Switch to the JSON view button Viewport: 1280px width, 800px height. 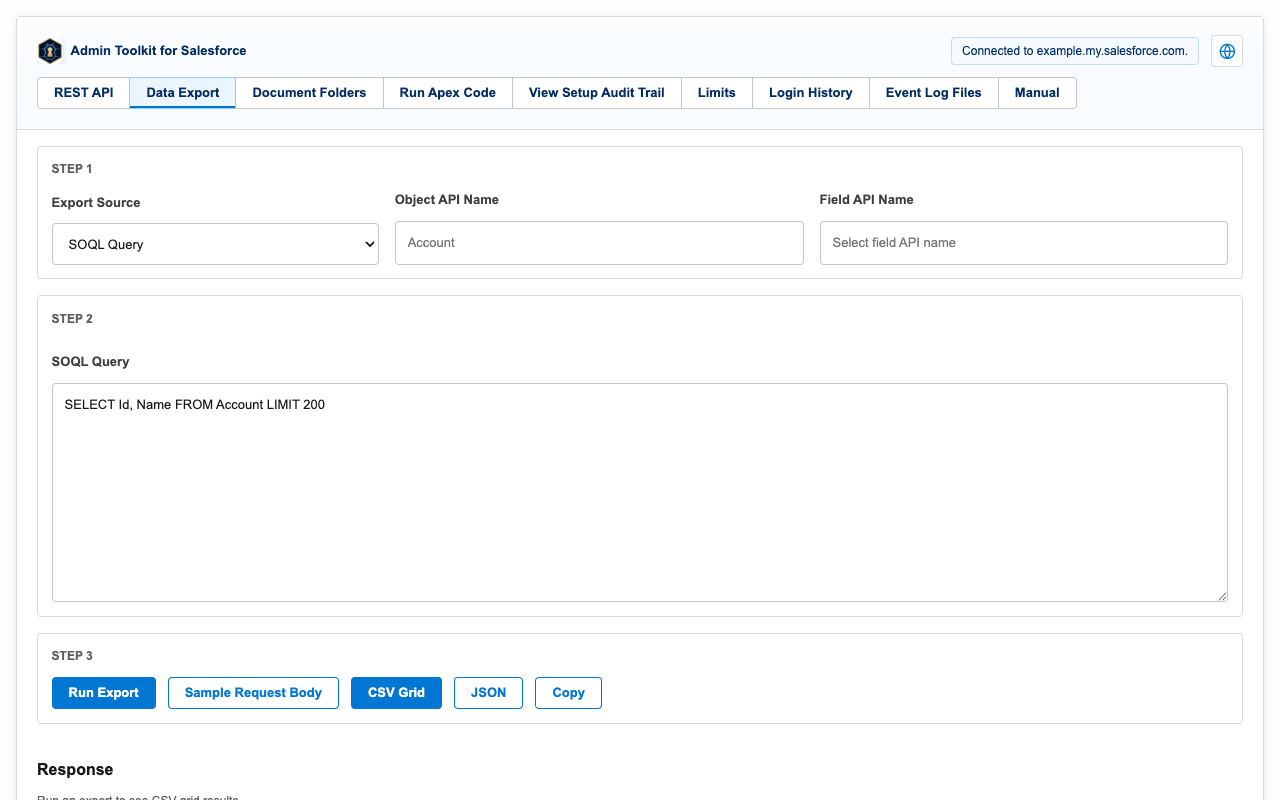click(x=488, y=693)
